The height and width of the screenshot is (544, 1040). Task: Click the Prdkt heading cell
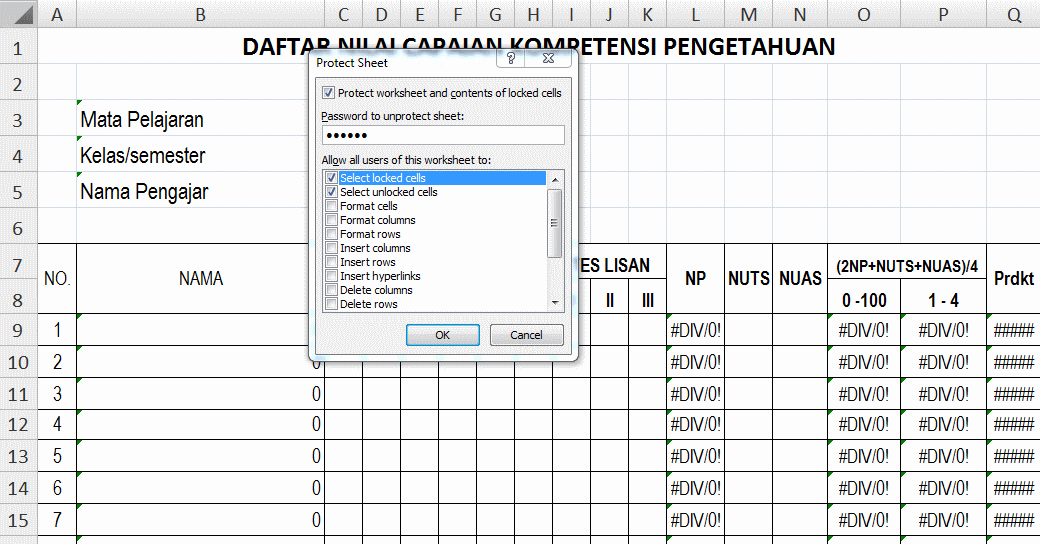(x=1013, y=279)
